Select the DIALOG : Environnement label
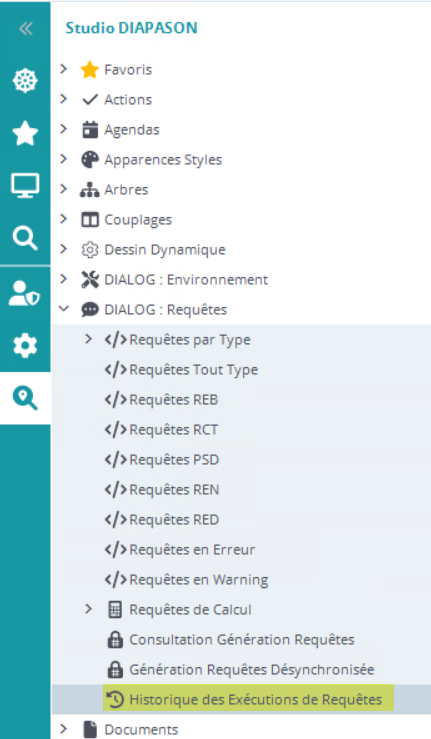This screenshot has width=431, height=739. 186,279
